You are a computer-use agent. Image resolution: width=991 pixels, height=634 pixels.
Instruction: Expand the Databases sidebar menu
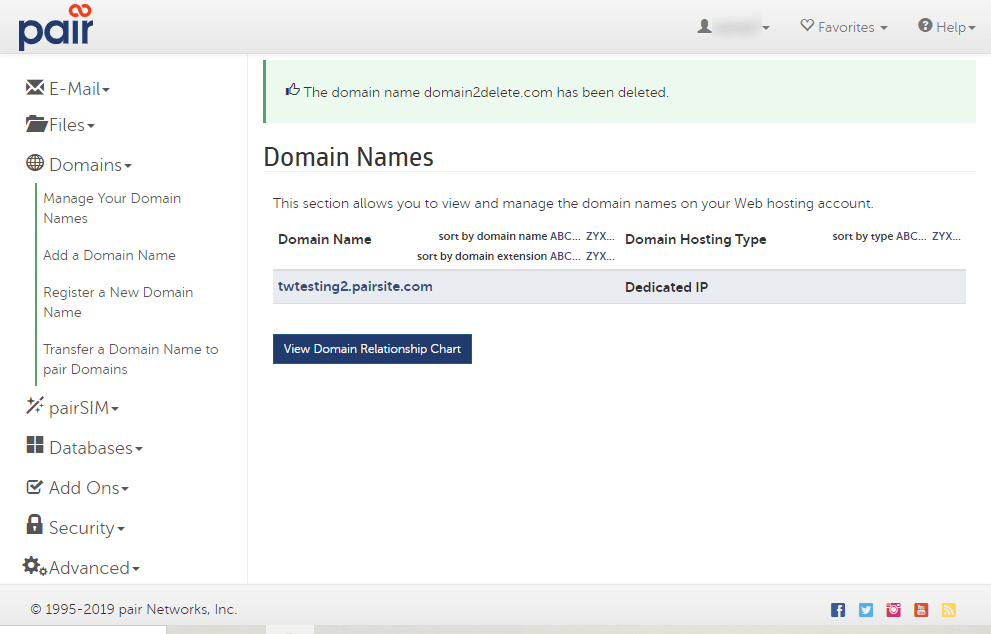click(x=84, y=448)
